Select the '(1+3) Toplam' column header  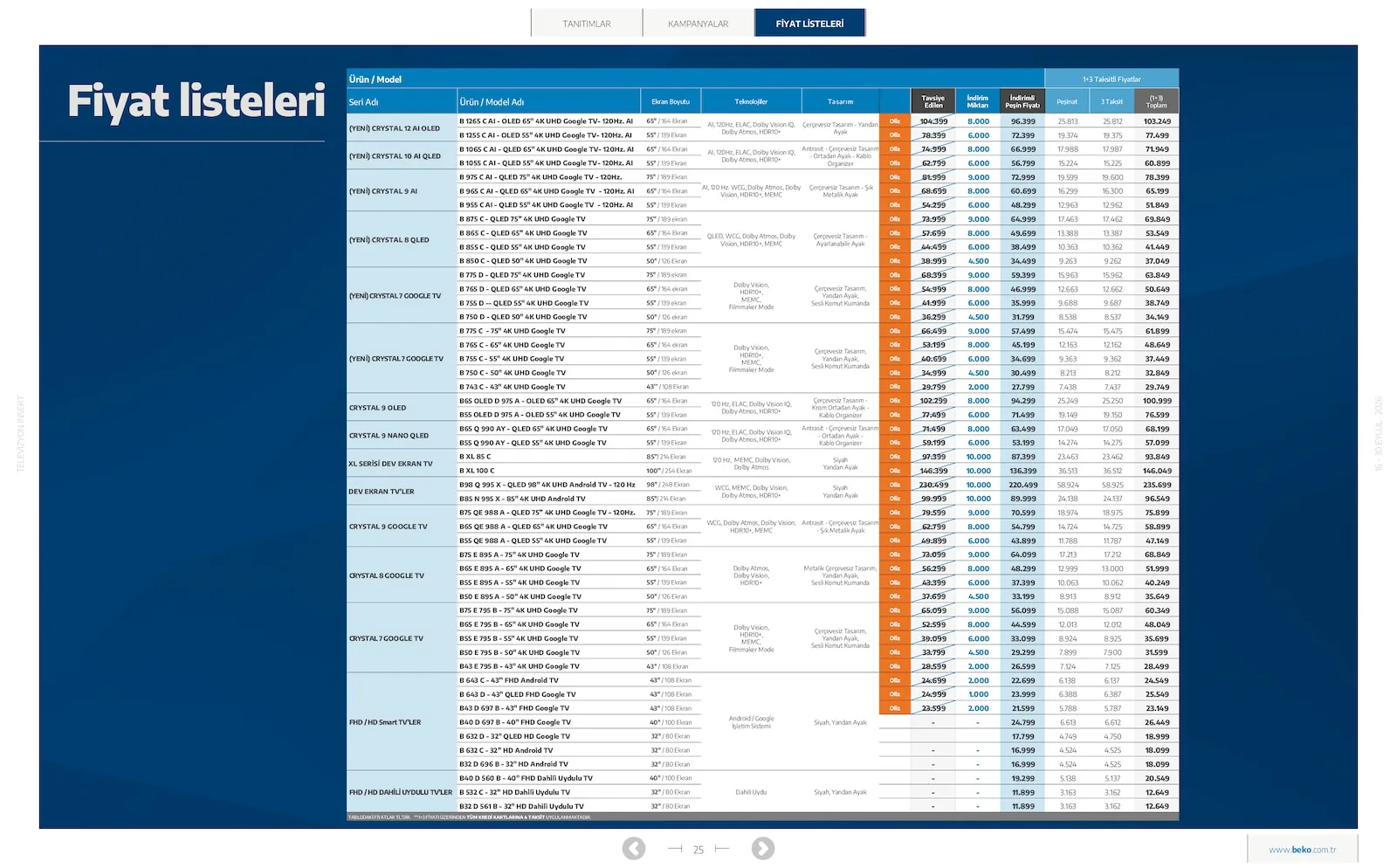coord(1157,101)
